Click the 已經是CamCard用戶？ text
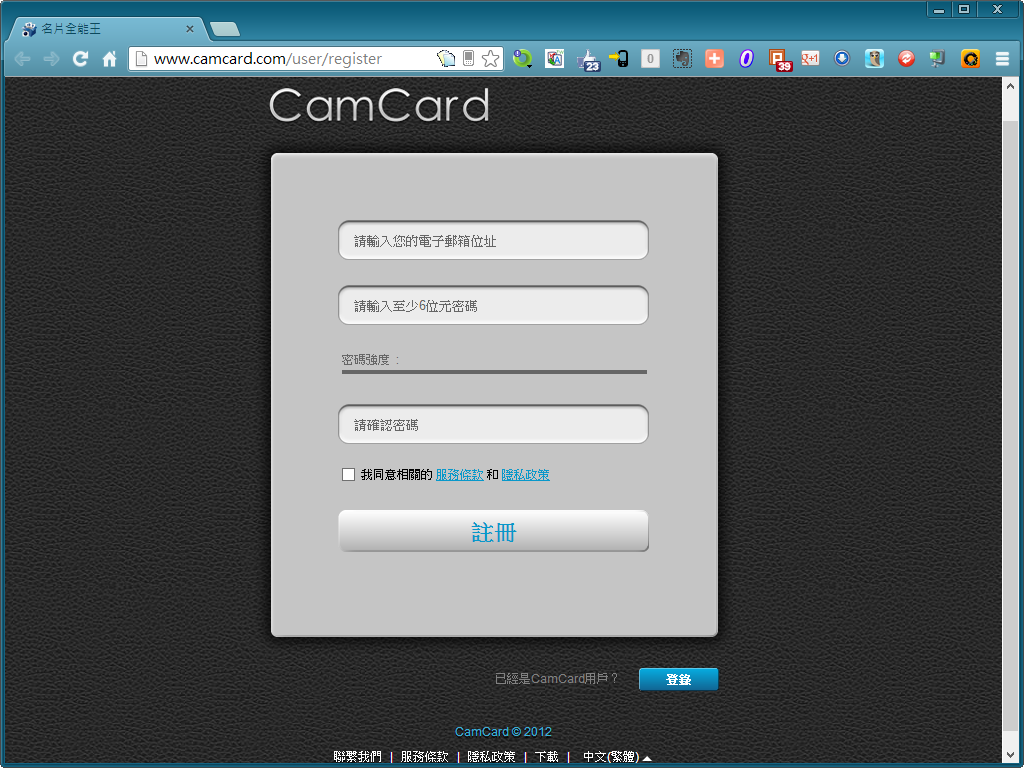 point(556,679)
